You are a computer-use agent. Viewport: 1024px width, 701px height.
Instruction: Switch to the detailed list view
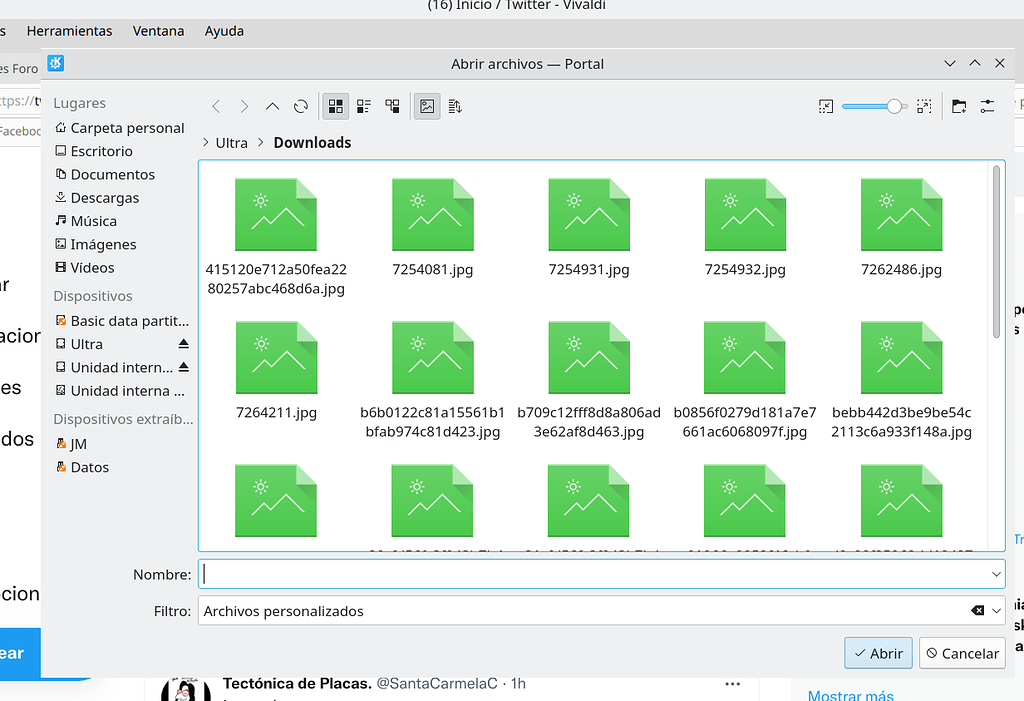[364, 106]
